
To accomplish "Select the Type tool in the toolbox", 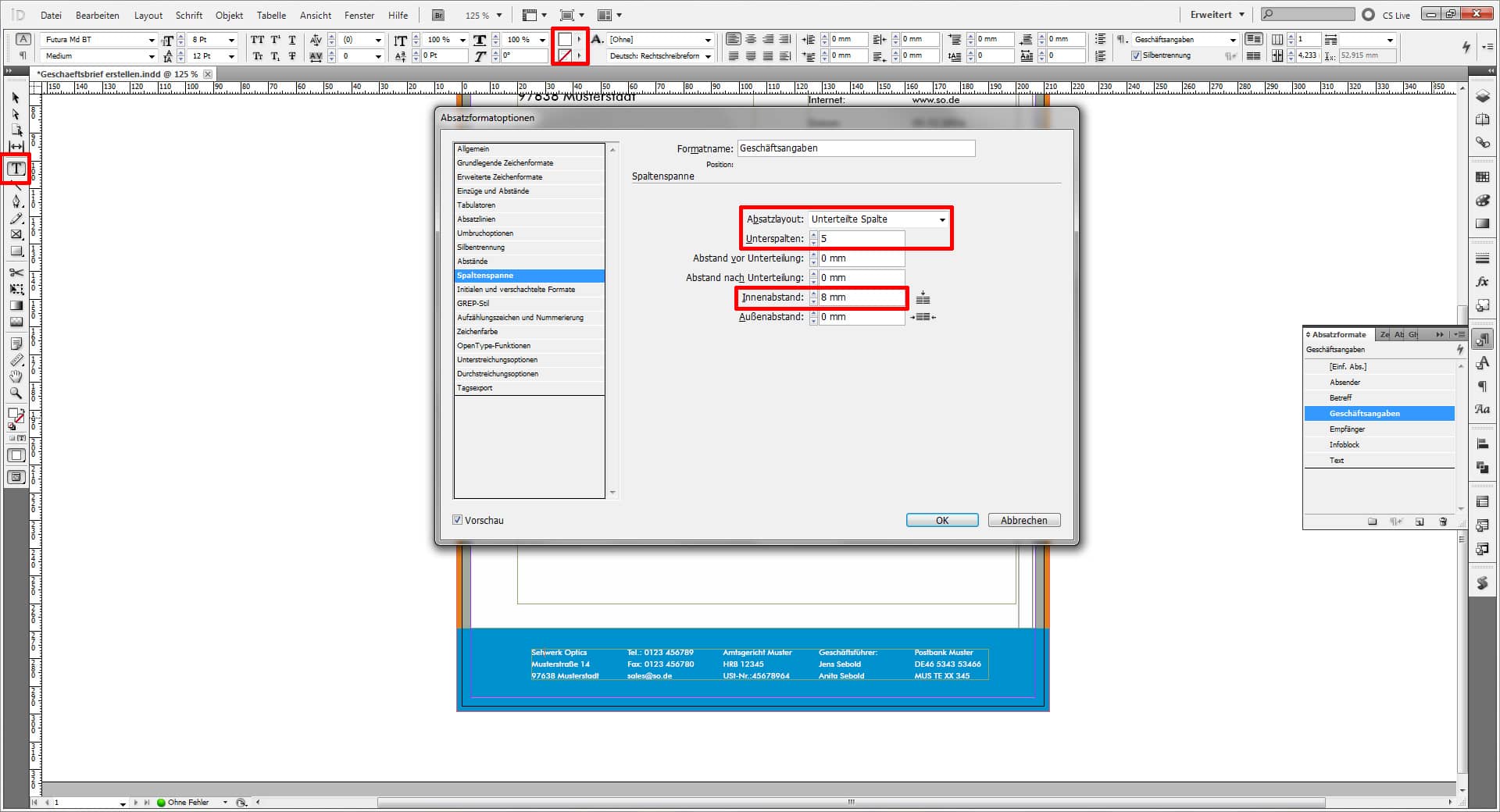I will (x=16, y=169).
